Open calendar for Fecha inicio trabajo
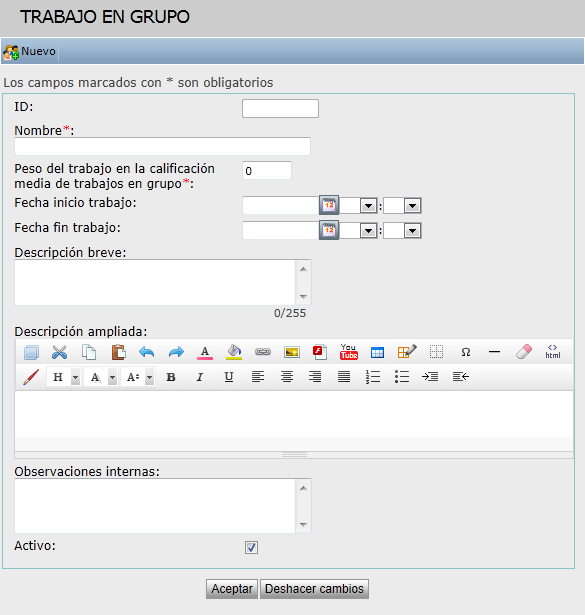Viewport: 585px width, 615px height. 329,205
